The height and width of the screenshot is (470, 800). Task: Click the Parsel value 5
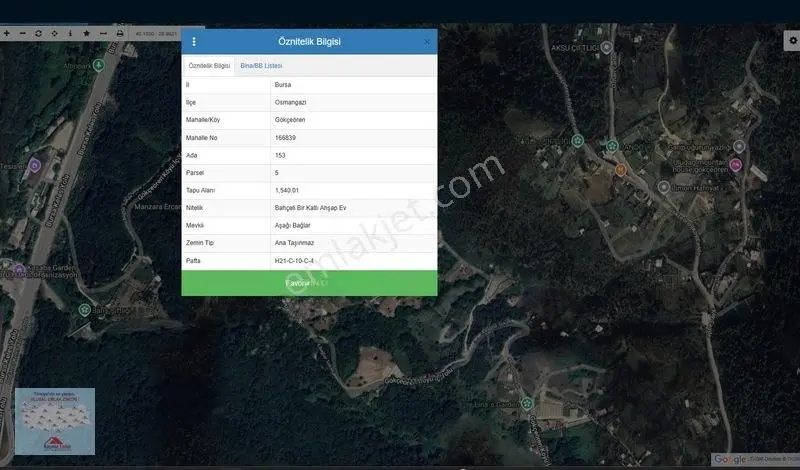277,173
